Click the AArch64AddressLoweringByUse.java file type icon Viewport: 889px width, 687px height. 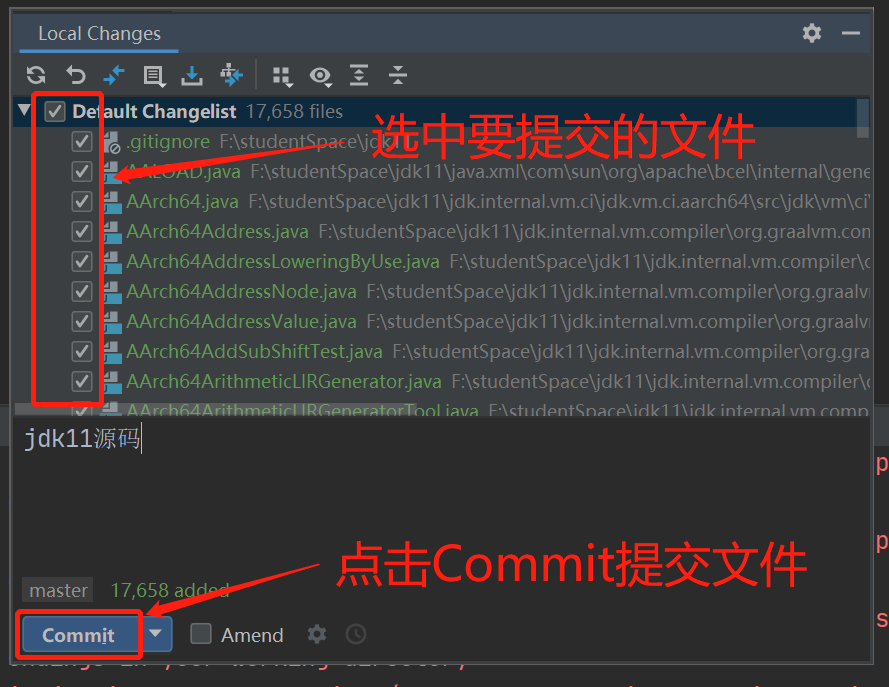(112, 262)
